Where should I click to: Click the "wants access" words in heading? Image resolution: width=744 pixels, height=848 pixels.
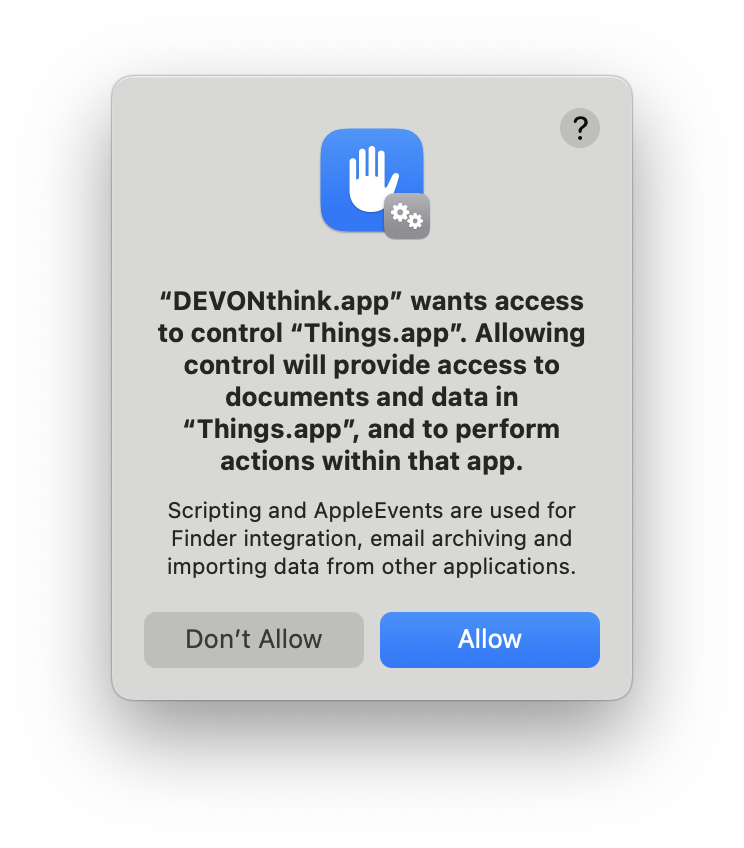click(497, 301)
